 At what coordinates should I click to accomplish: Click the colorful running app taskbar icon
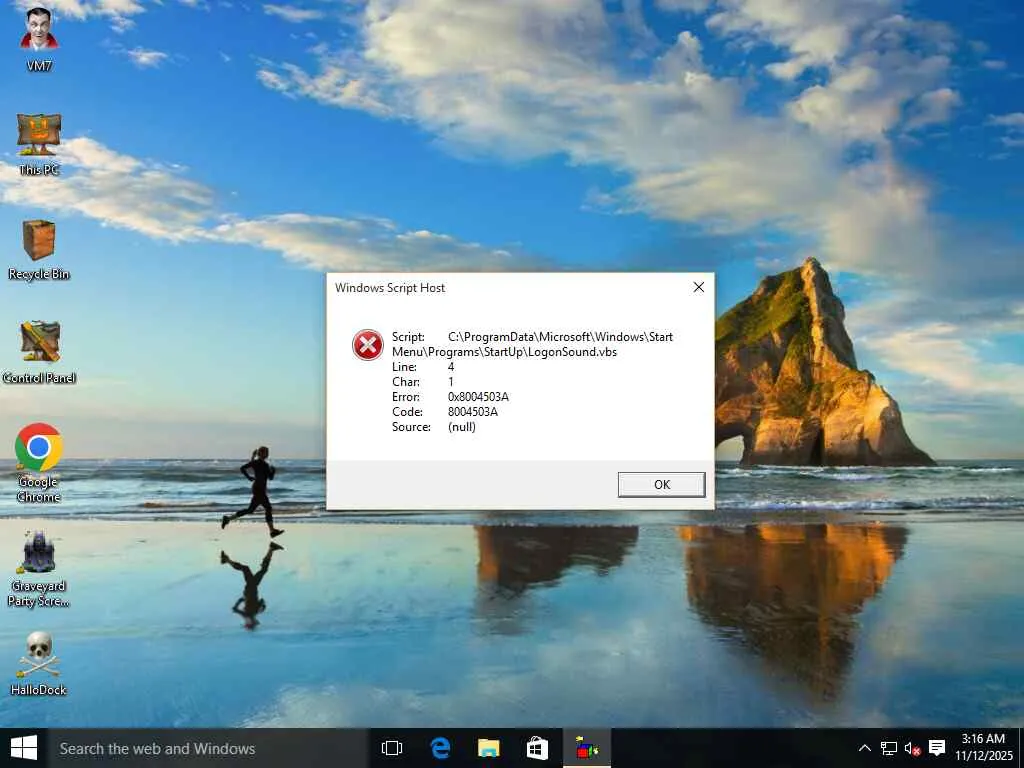(x=586, y=748)
